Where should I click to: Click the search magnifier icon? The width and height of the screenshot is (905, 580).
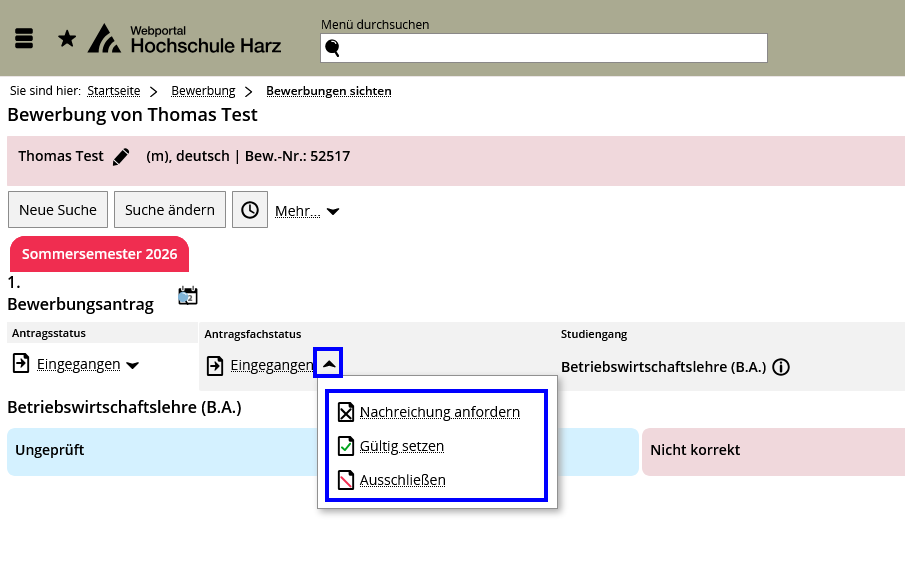(333, 48)
